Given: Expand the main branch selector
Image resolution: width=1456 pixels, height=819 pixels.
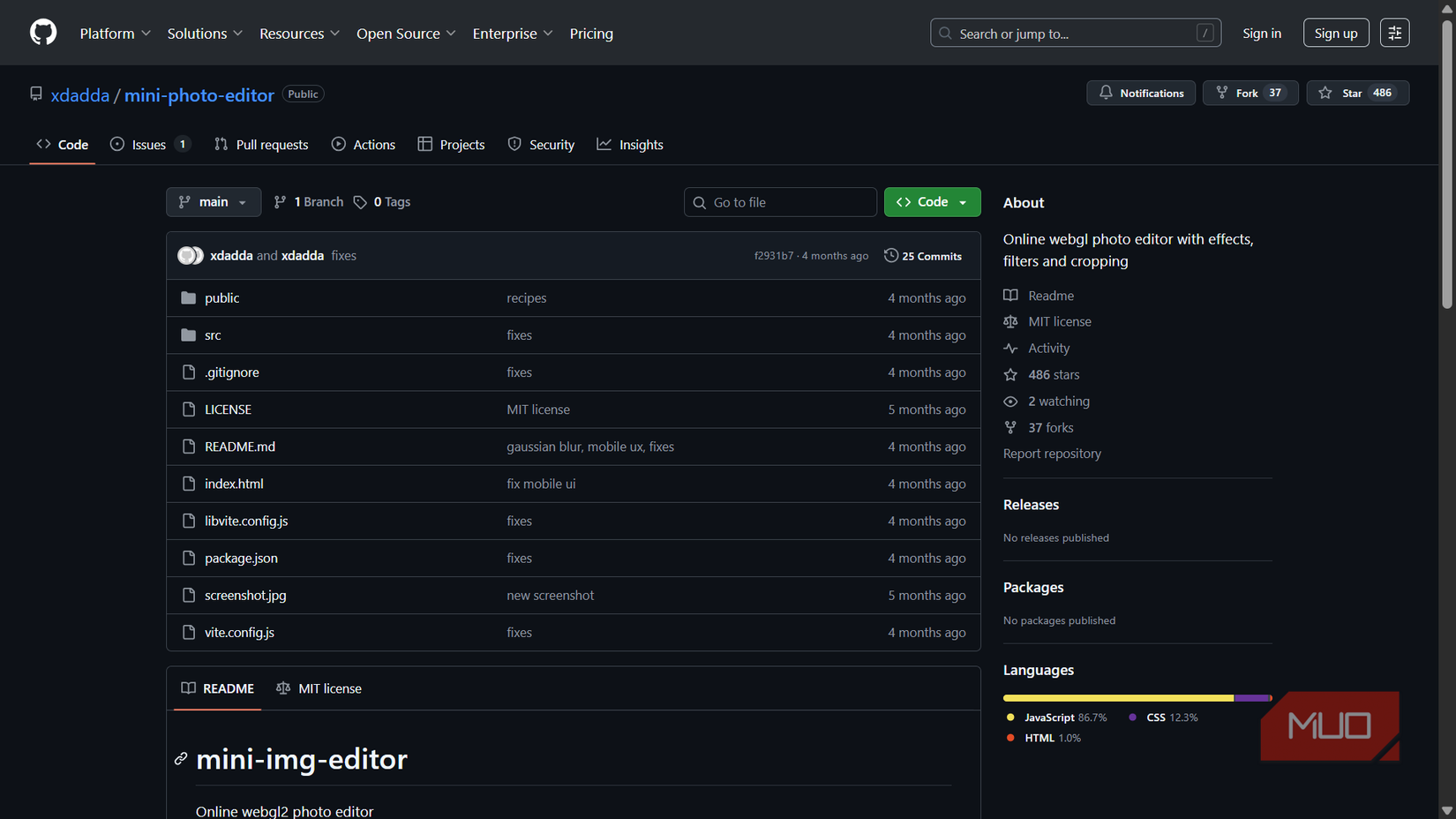Looking at the screenshot, I should (x=213, y=201).
